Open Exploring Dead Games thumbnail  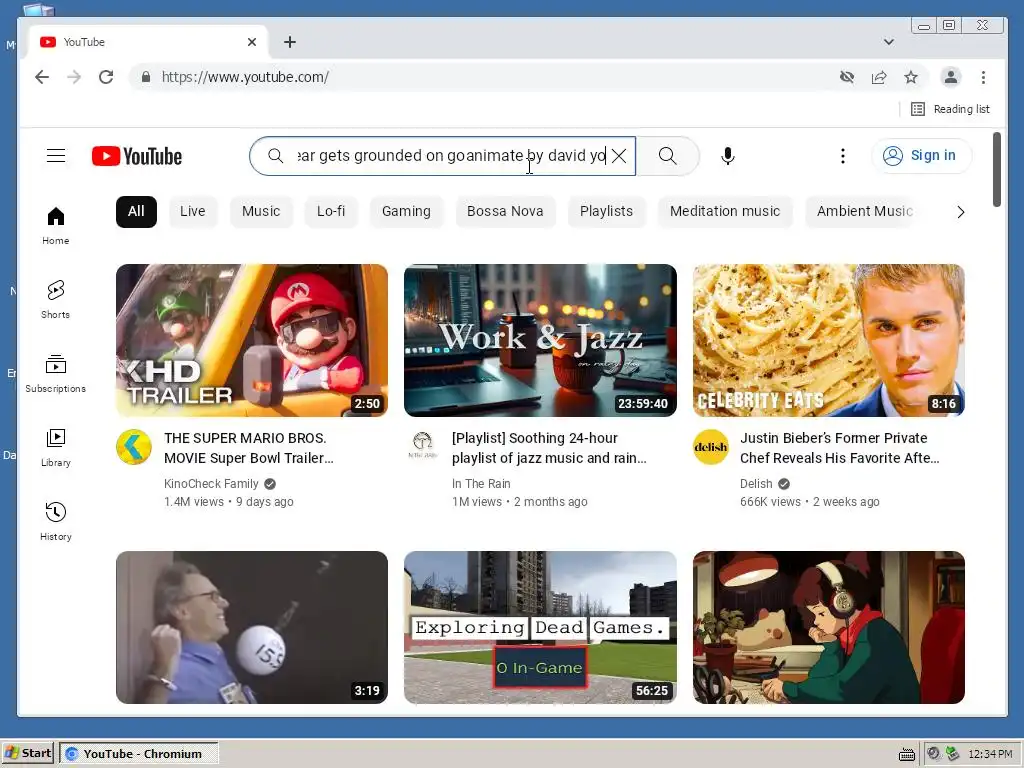(540, 627)
